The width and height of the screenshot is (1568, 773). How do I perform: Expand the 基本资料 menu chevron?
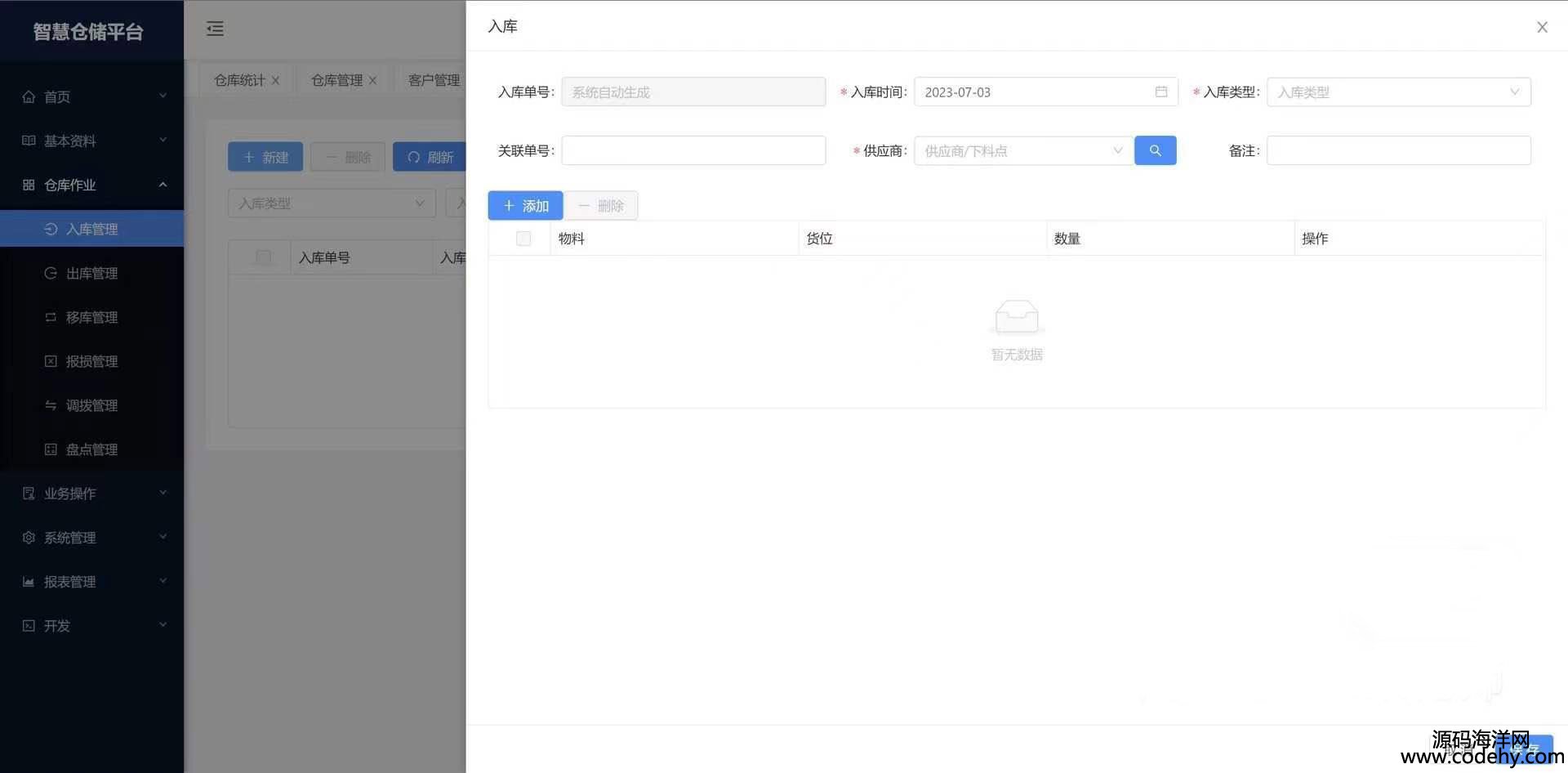click(163, 140)
